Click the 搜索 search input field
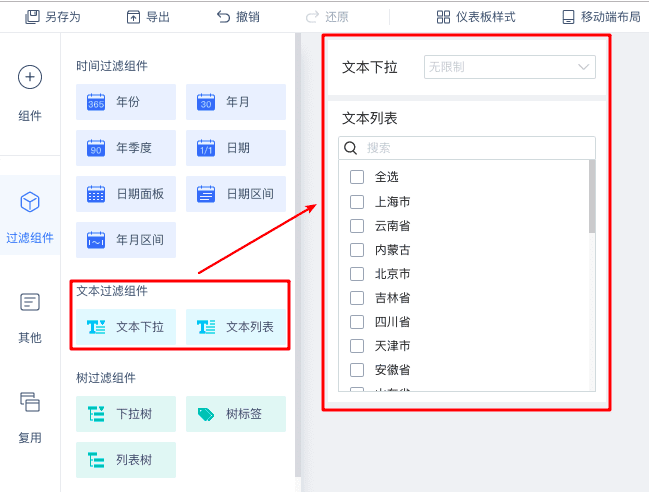 pyautogui.click(x=467, y=148)
